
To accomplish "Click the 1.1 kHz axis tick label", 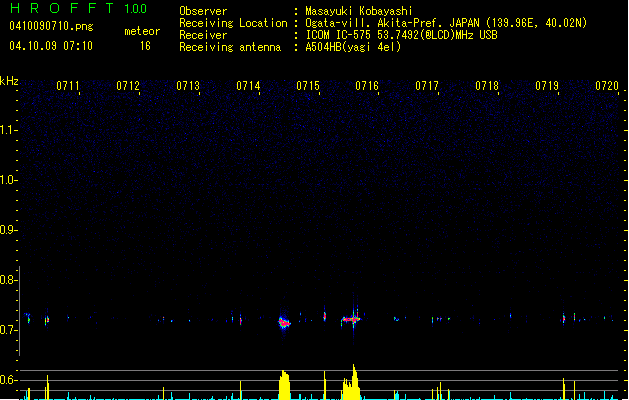I will (x=8, y=130).
